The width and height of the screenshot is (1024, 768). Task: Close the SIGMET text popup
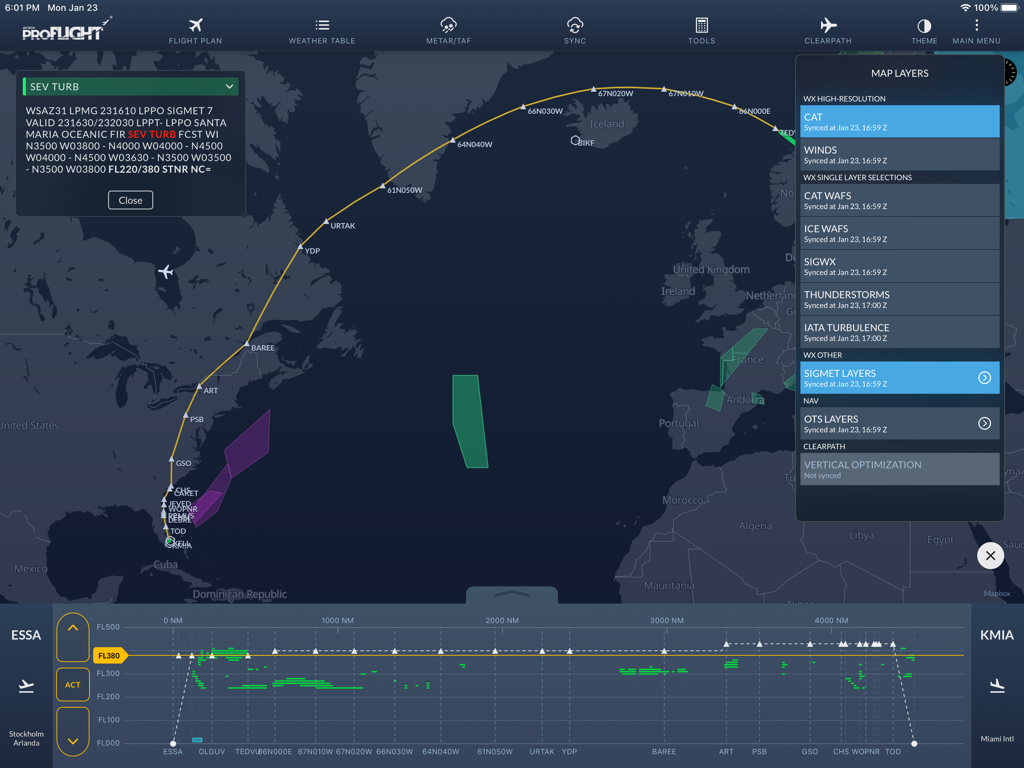pos(130,200)
